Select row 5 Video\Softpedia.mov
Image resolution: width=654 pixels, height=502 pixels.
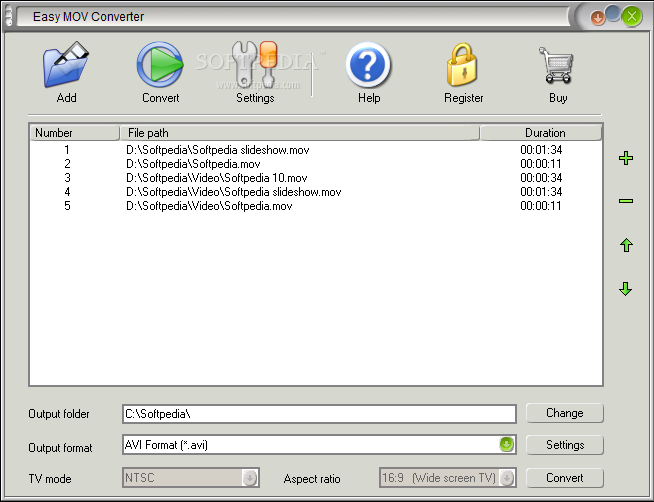(316, 206)
